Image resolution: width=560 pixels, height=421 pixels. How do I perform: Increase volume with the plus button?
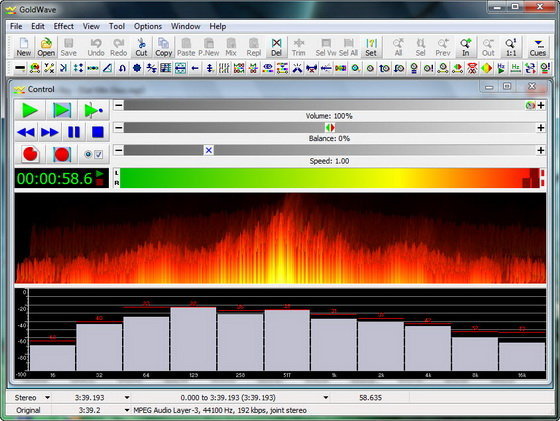click(541, 105)
